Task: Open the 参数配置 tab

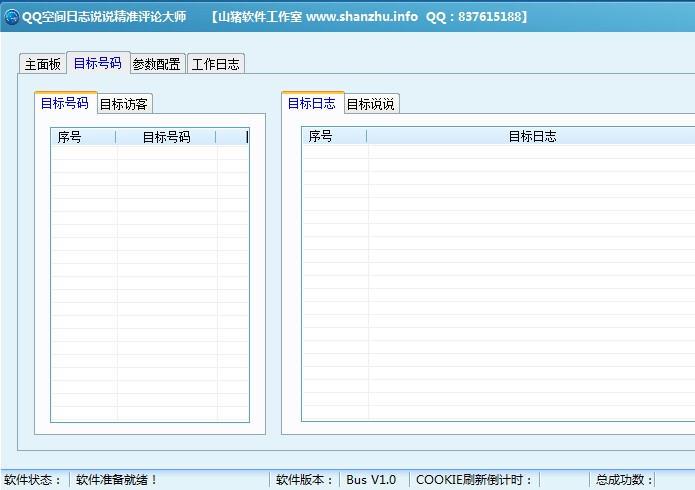Action: [x=156, y=64]
